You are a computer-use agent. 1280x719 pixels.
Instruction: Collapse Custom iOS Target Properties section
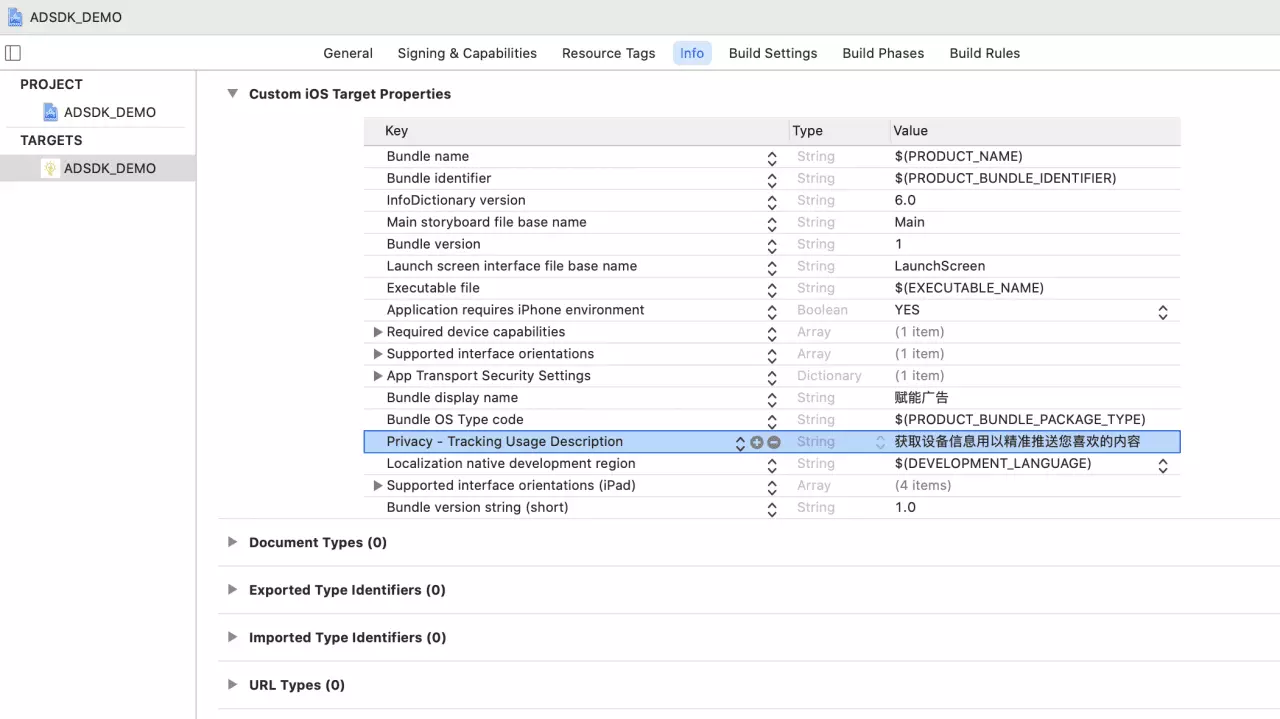pyautogui.click(x=232, y=94)
